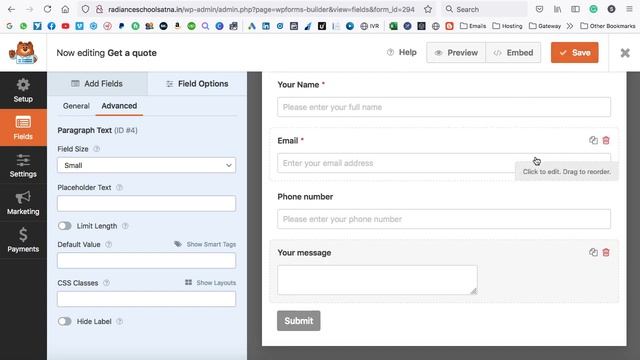Open the YouTube bookmark
Viewport: 640px width, 360px height.
tap(65, 26)
